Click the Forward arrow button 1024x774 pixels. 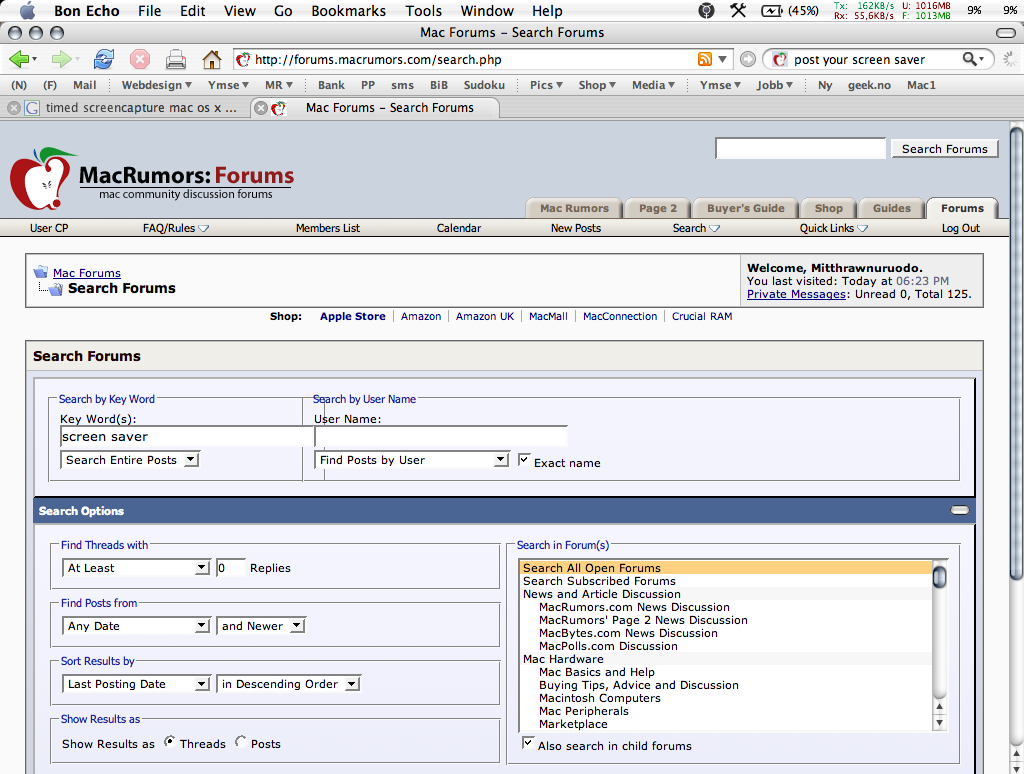pos(61,59)
